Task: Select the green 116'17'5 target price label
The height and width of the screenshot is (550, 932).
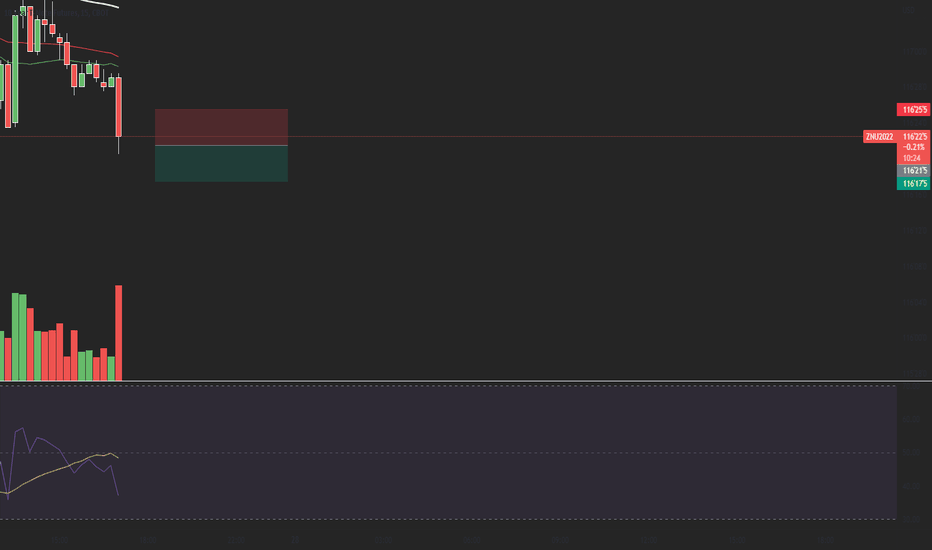Action: (914, 184)
